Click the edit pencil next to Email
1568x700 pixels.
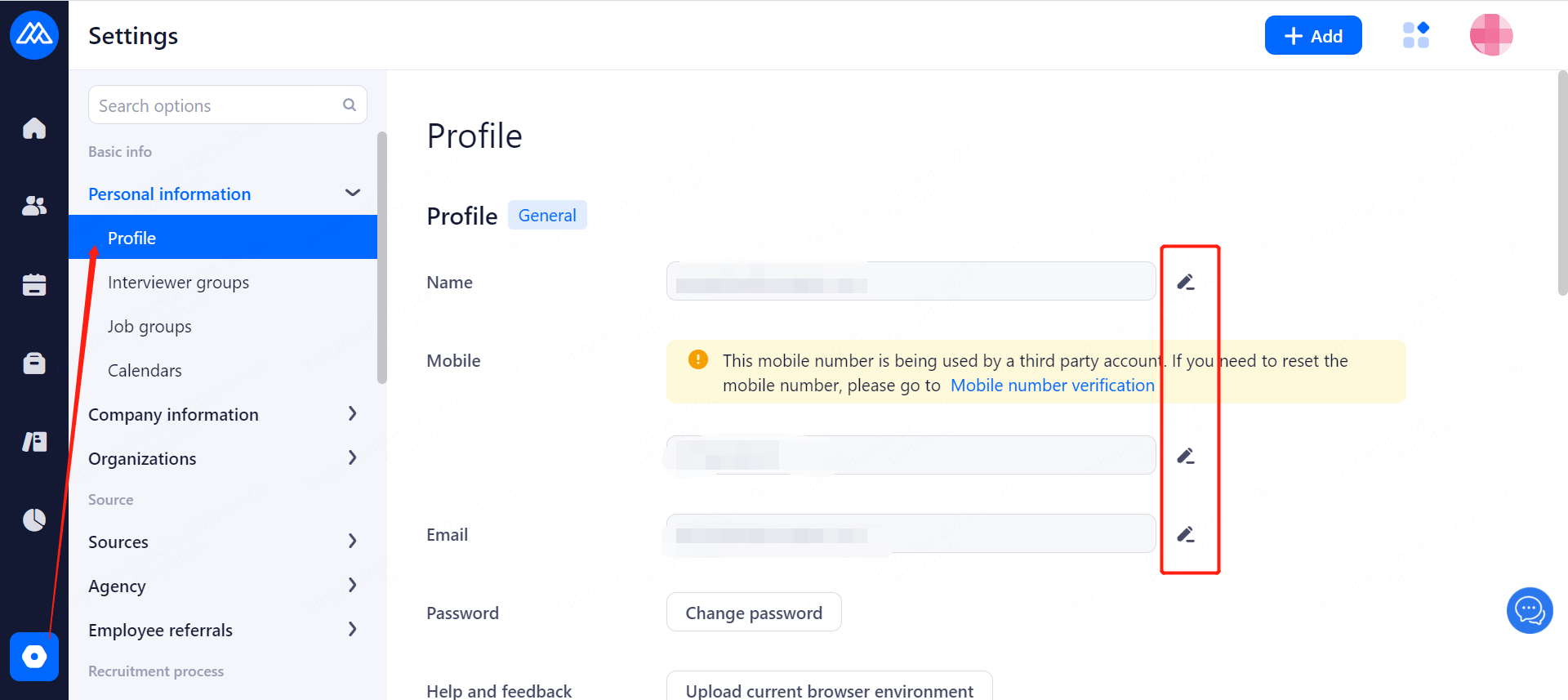click(x=1186, y=534)
